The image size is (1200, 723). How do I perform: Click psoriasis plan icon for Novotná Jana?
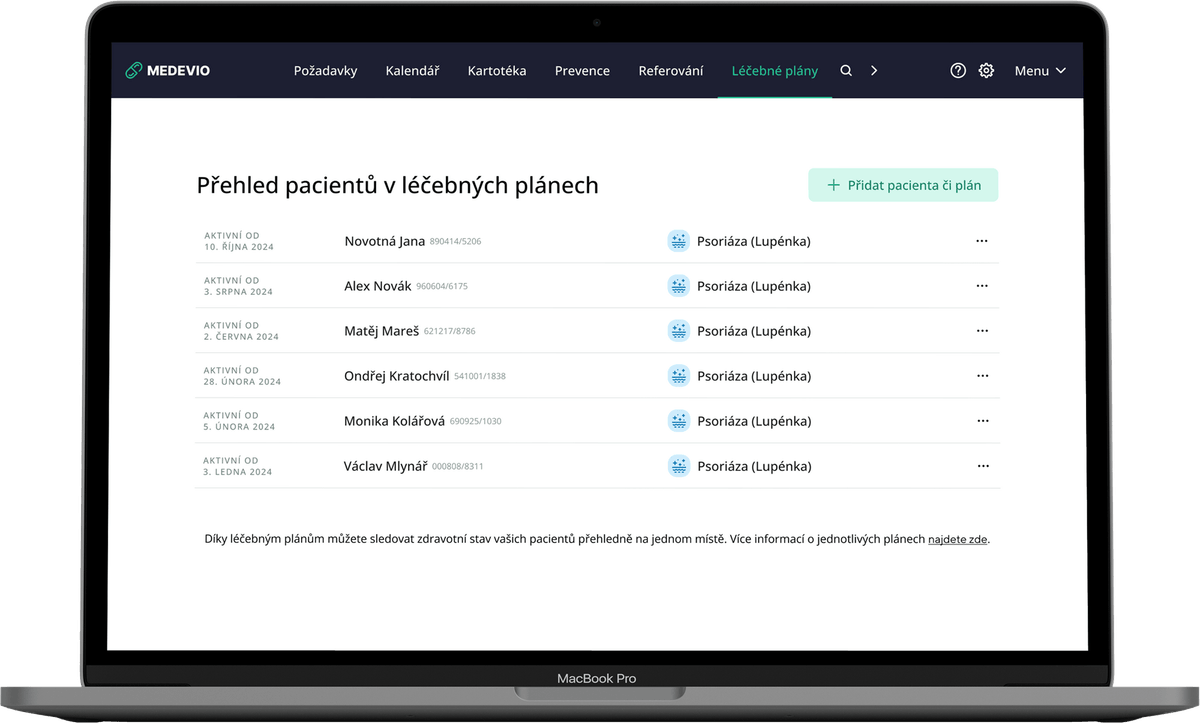pos(679,241)
